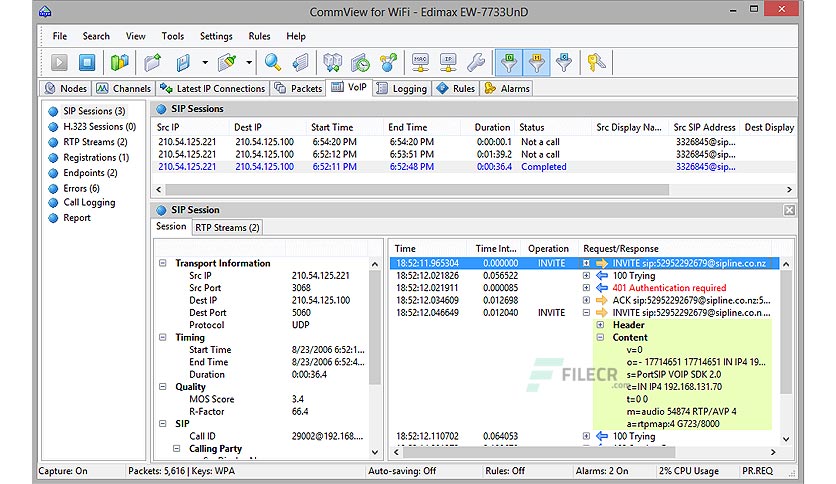The height and width of the screenshot is (484, 836).
Task: Click the magnifier search toolbar icon
Action: pyautogui.click(x=272, y=63)
